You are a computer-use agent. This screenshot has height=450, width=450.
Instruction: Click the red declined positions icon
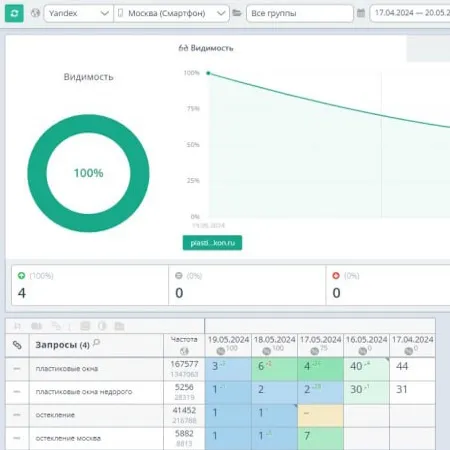coord(336,276)
